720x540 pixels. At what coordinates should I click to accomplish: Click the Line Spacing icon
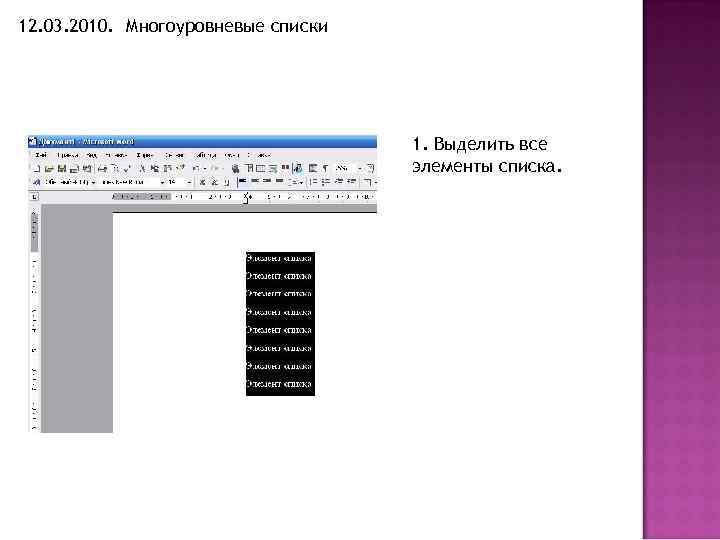(294, 182)
